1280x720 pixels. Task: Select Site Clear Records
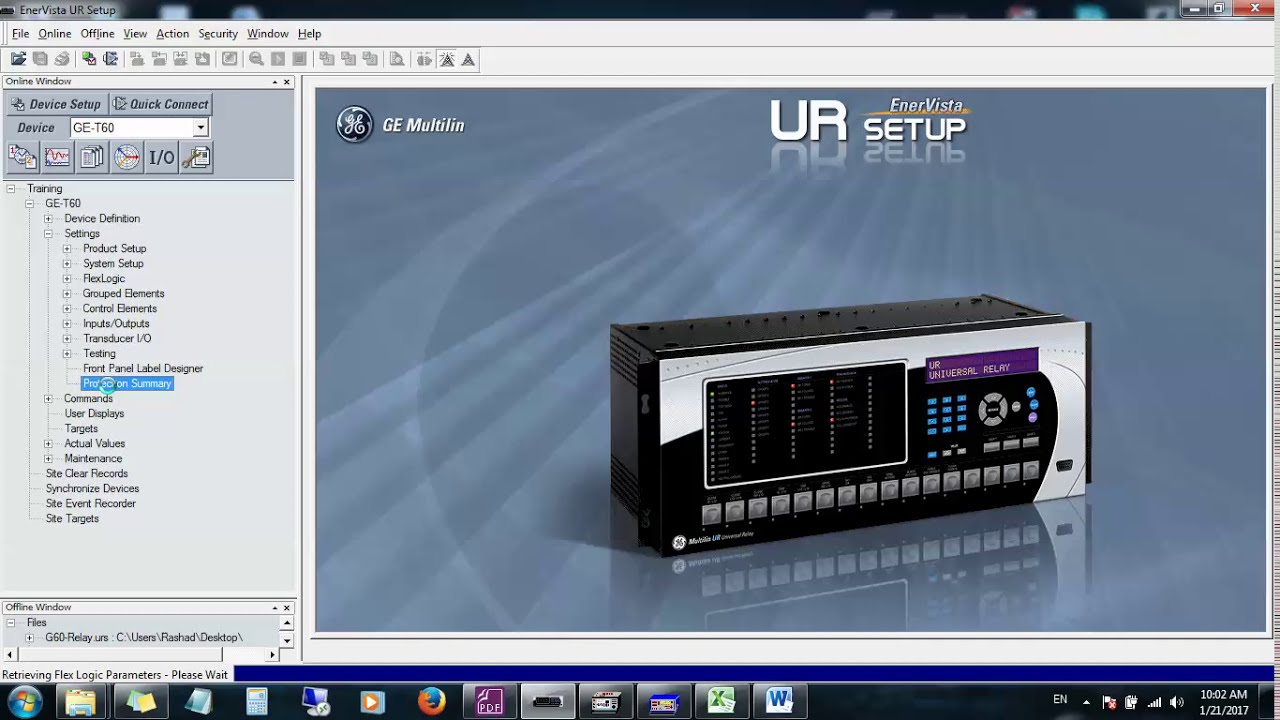[x=87, y=474]
